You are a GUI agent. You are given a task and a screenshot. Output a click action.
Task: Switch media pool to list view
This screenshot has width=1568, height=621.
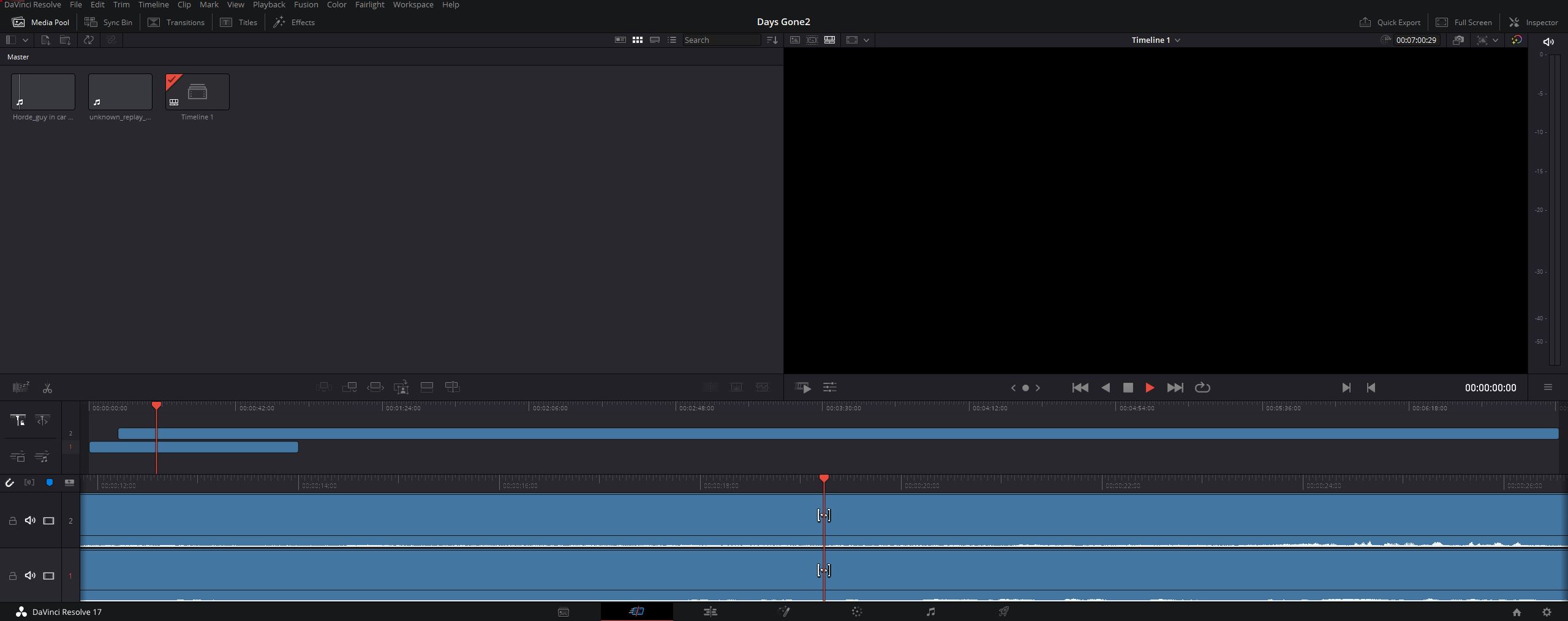672,40
